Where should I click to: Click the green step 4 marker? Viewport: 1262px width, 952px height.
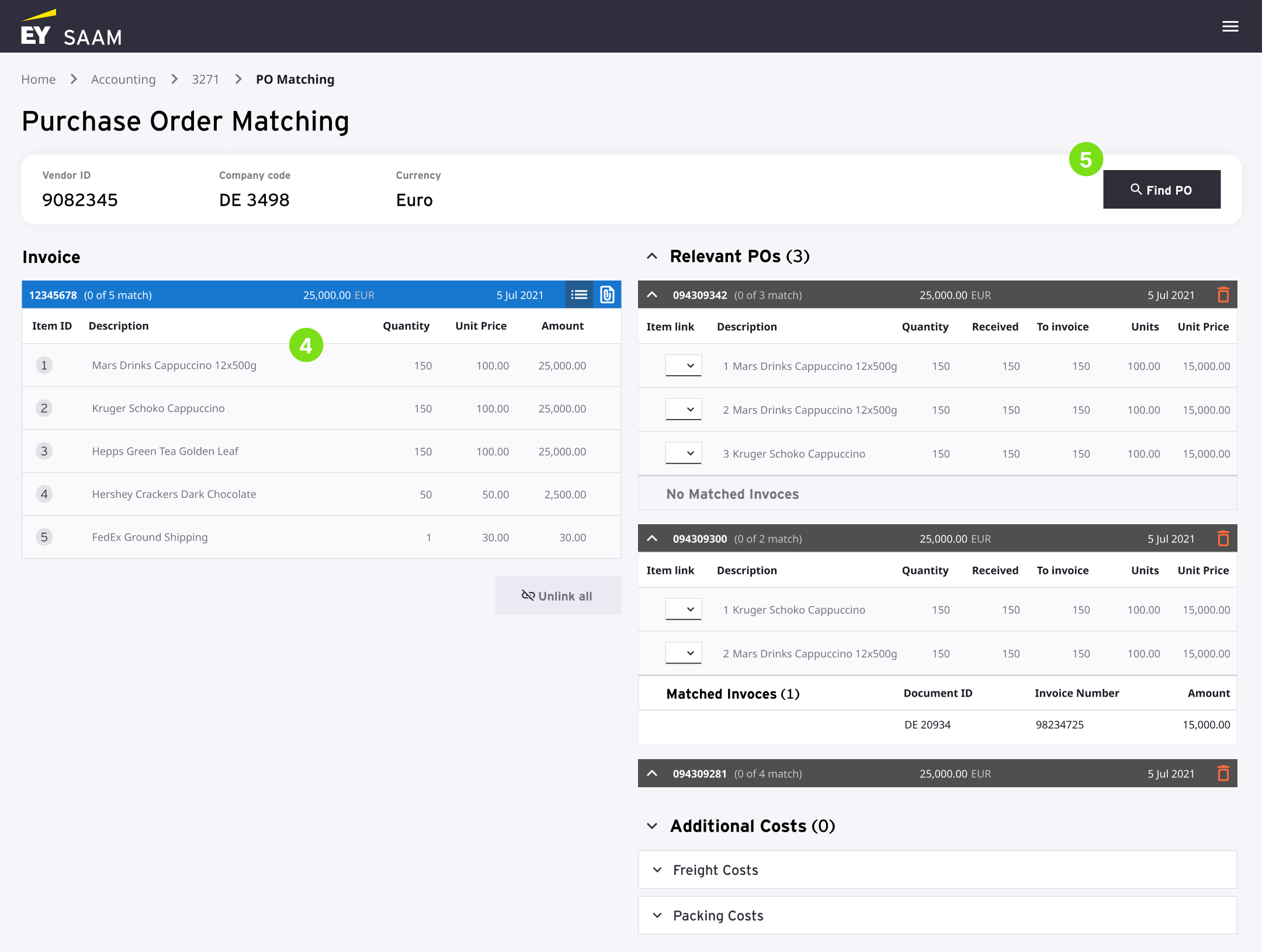[x=306, y=345]
